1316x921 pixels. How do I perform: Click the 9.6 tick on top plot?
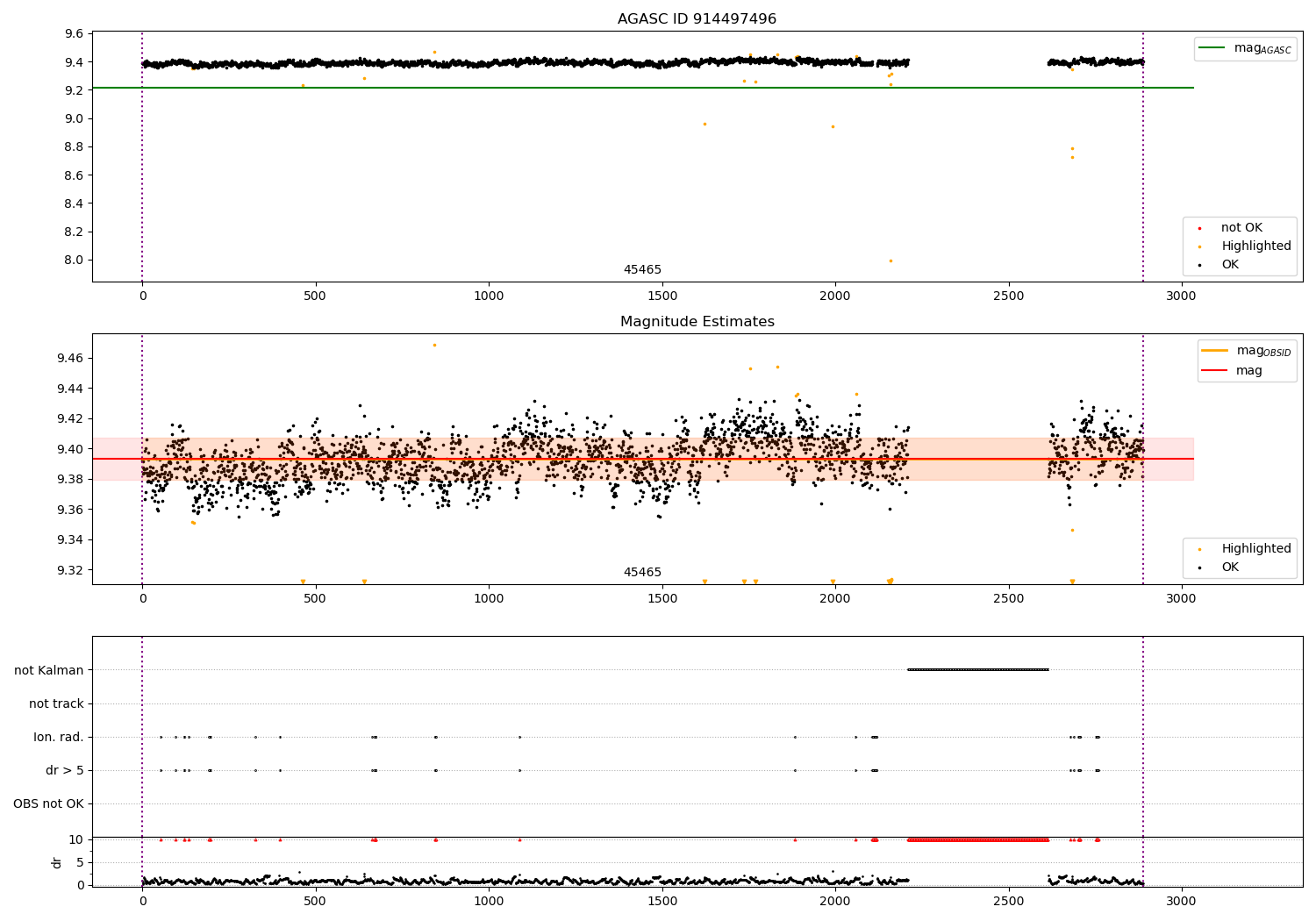[x=75, y=34]
